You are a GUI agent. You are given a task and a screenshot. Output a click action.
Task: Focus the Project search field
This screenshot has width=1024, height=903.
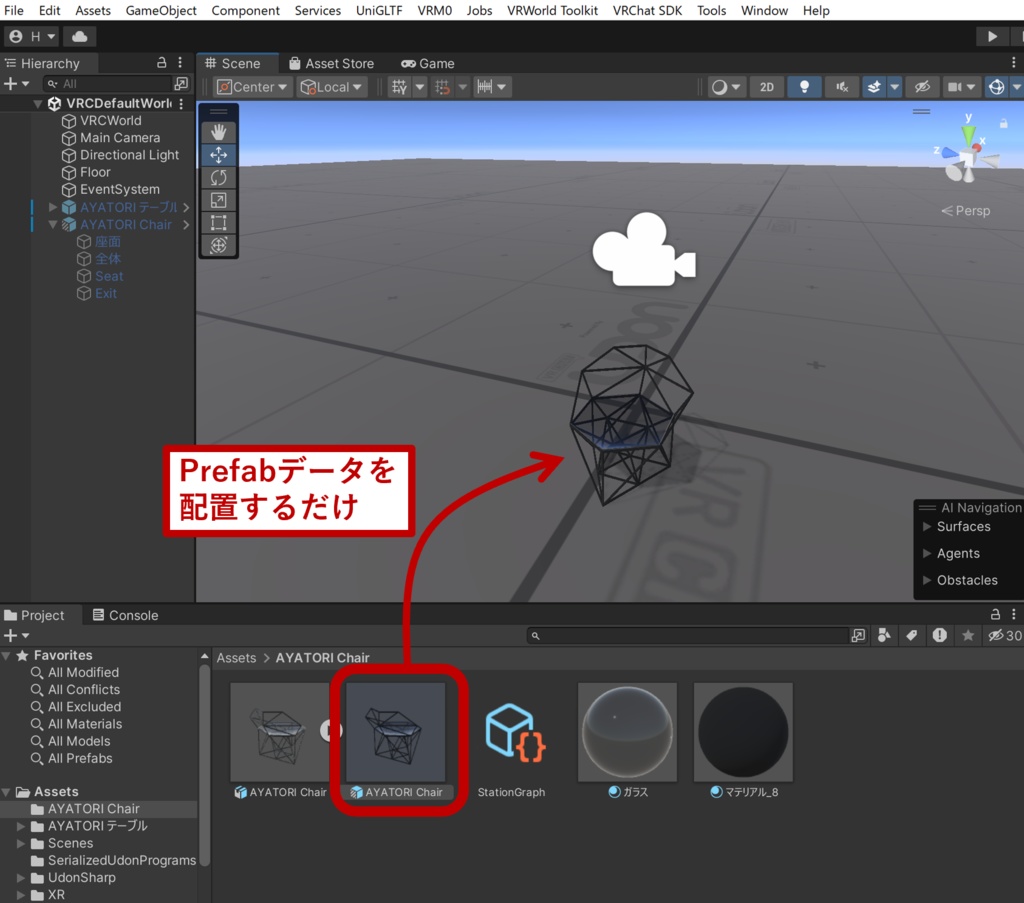click(x=687, y=635)
